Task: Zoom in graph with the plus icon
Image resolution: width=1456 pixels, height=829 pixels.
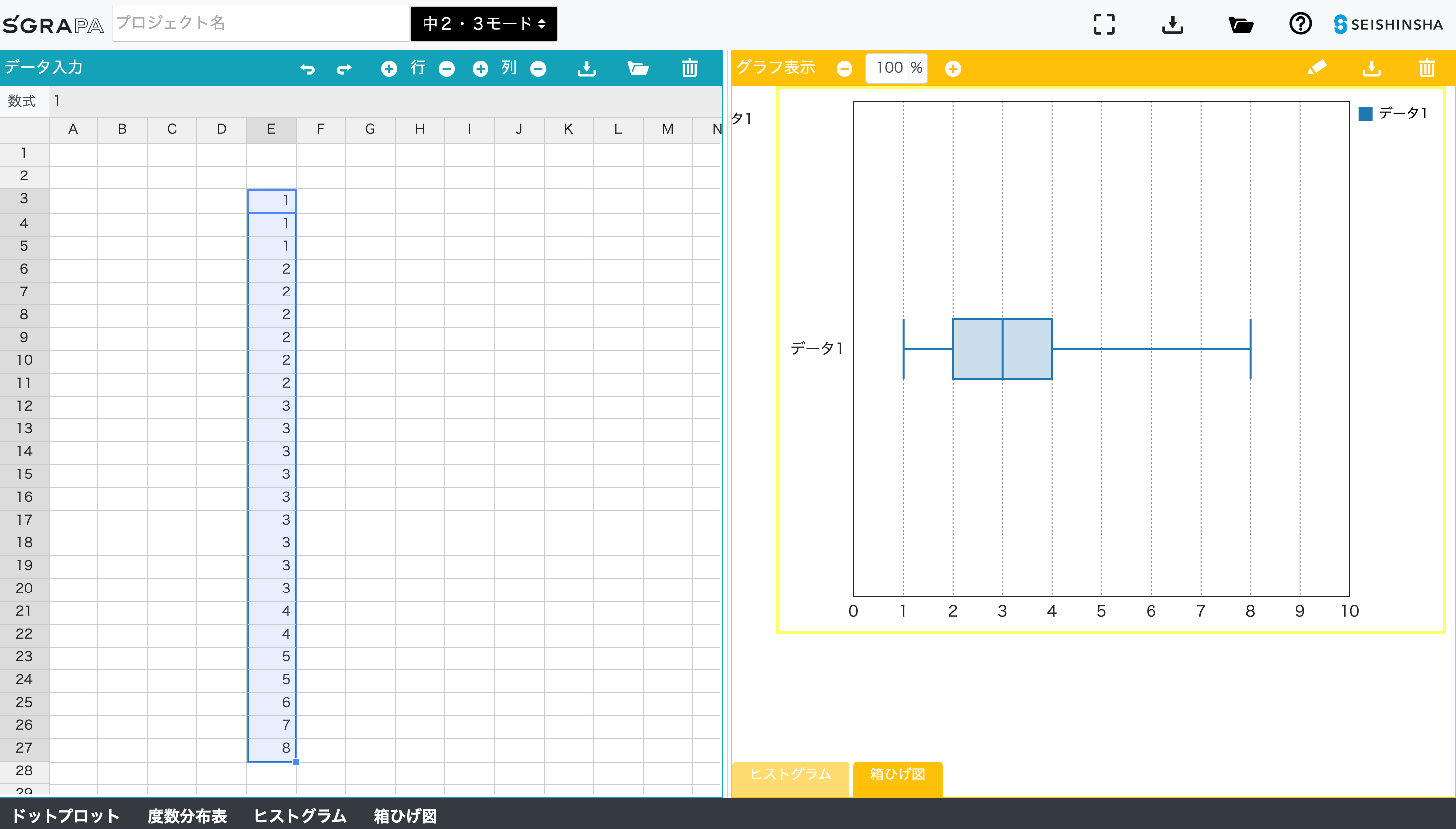Action: pos(953,69)
